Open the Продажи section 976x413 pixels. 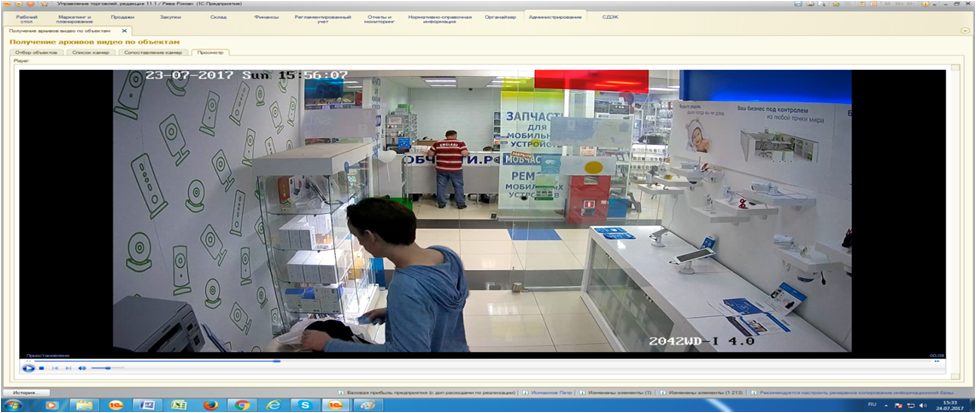pyautogui.click(x=122, y=17)
